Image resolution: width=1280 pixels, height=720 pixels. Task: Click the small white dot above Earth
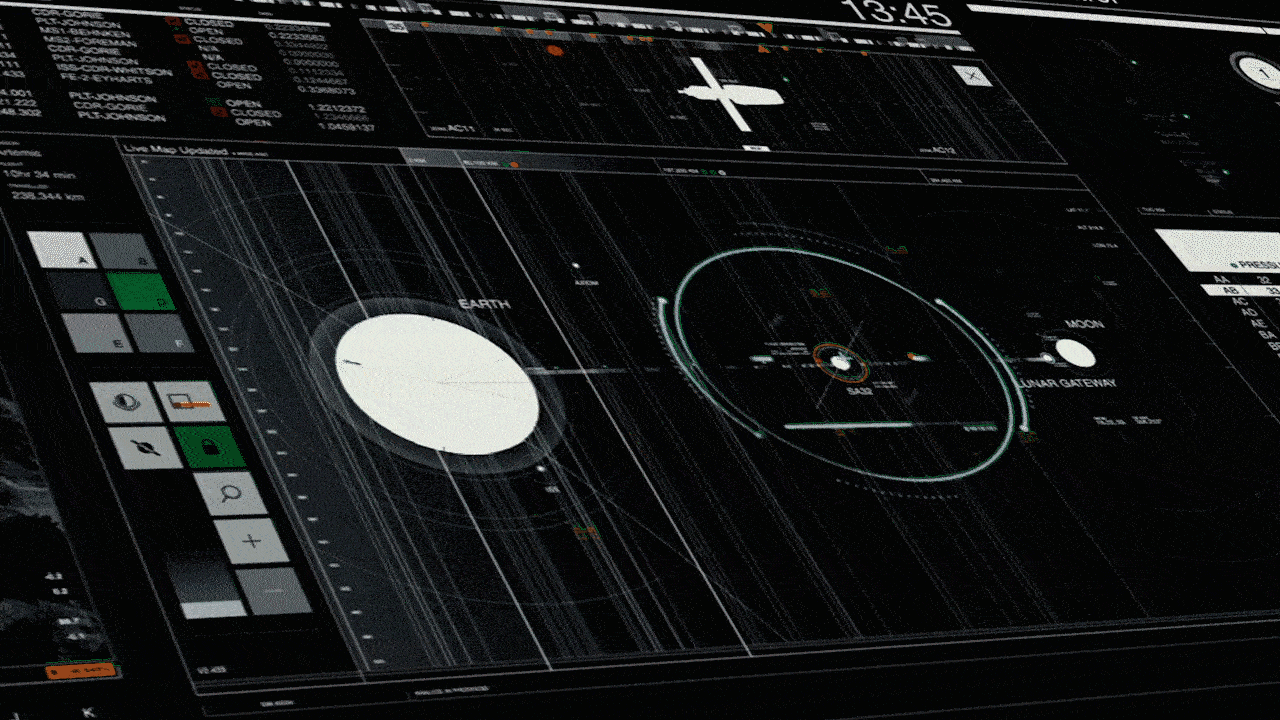pyautogui.click(x=576, y=266)
